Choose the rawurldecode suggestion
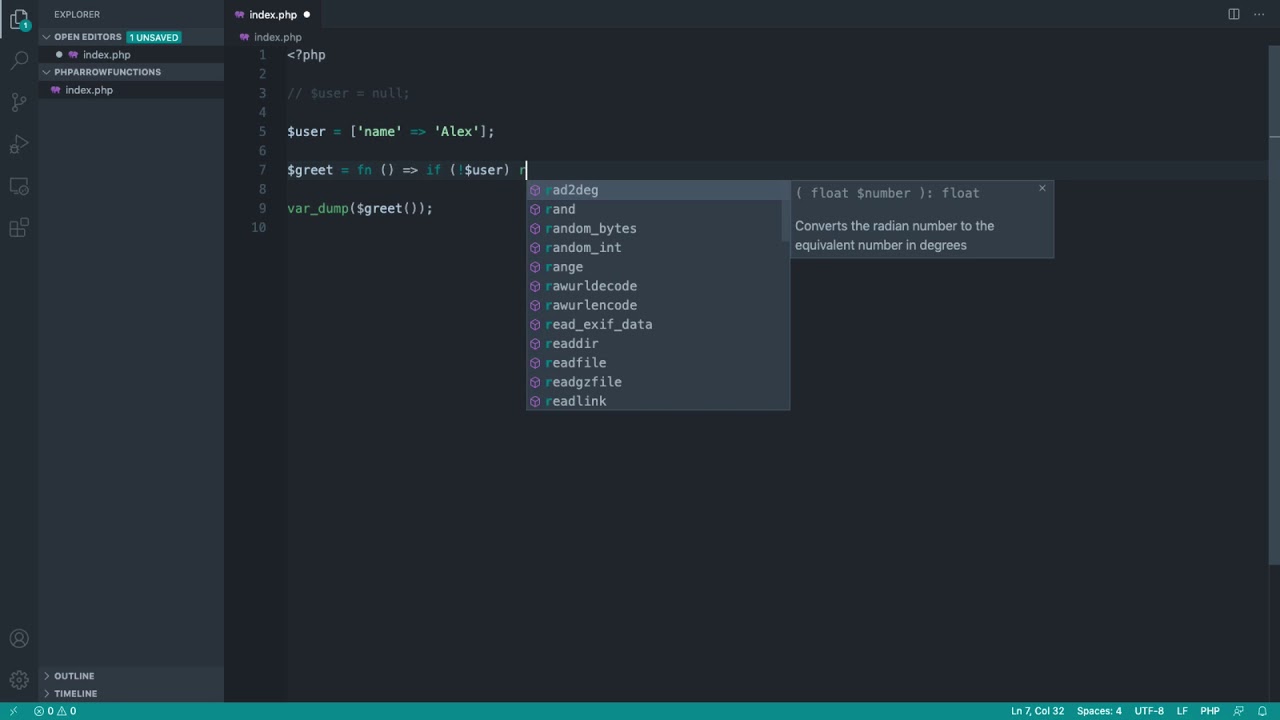1280x720 pixels. (654, 286)
